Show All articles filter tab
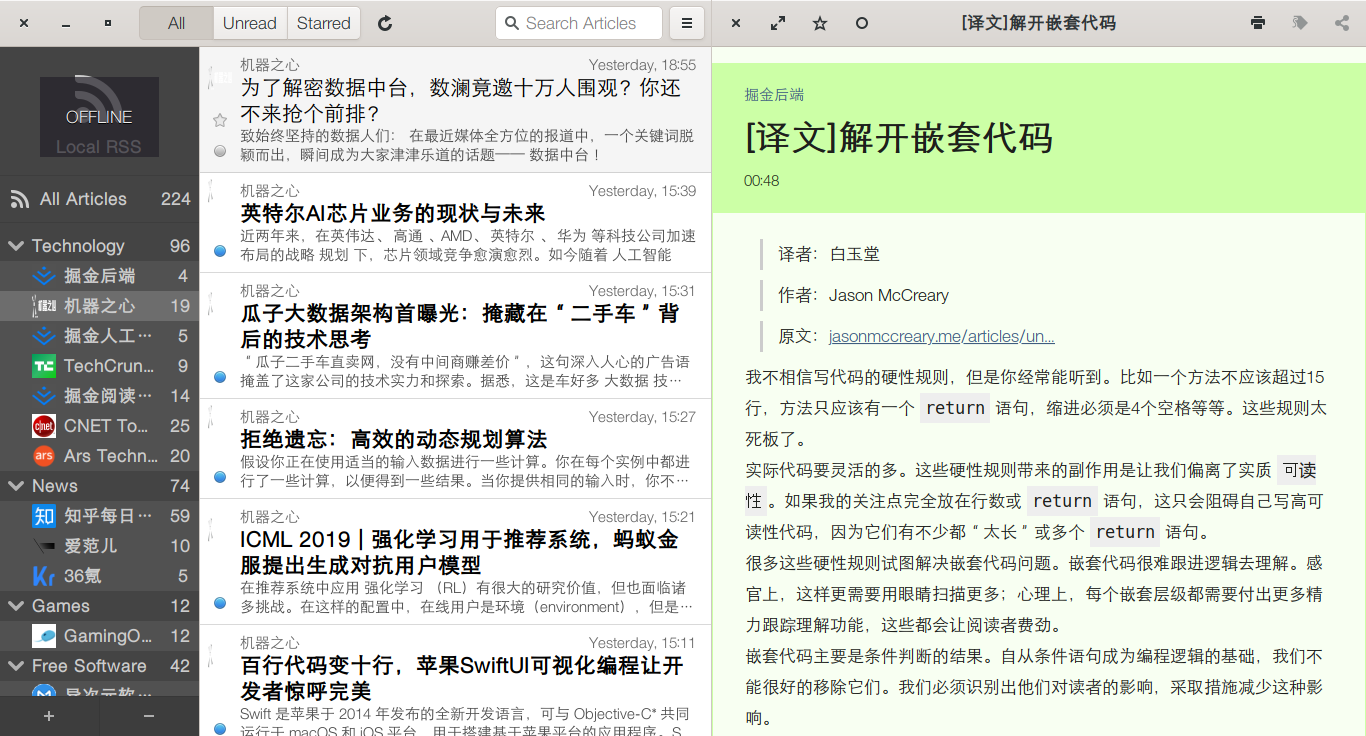Image resolution: width=1366 pixels, height=736 pixels. [176, 23]
